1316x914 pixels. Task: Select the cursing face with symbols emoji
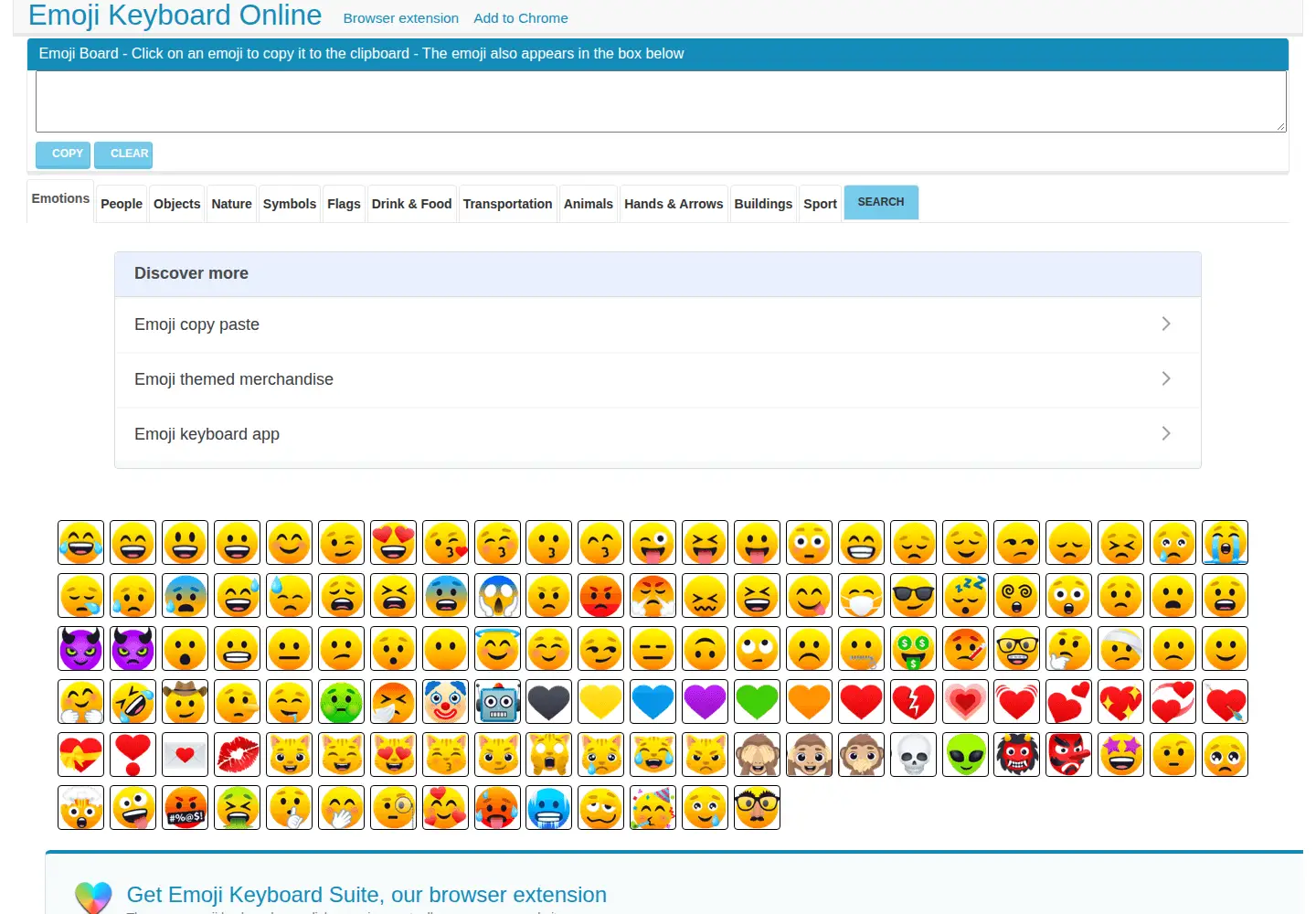click(185, 808)
